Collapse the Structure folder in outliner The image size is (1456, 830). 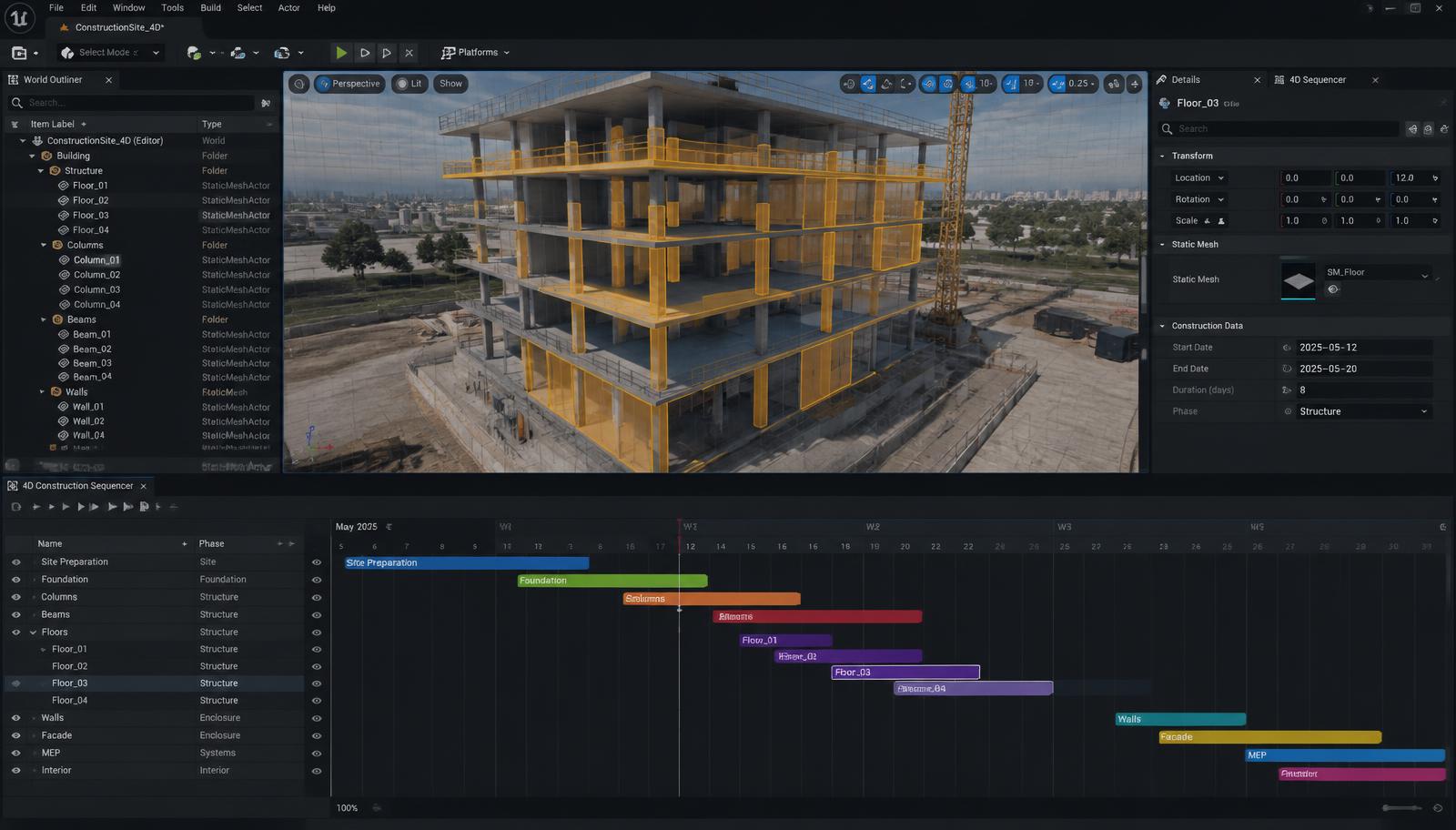(41, 171)
